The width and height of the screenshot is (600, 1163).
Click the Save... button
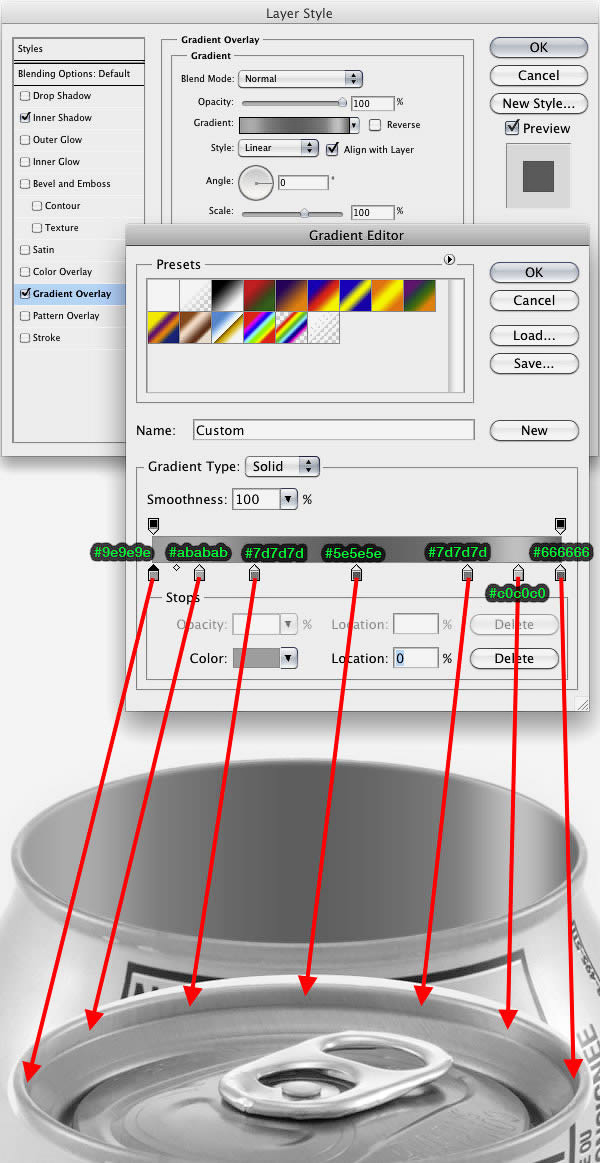tap(534, 364)
